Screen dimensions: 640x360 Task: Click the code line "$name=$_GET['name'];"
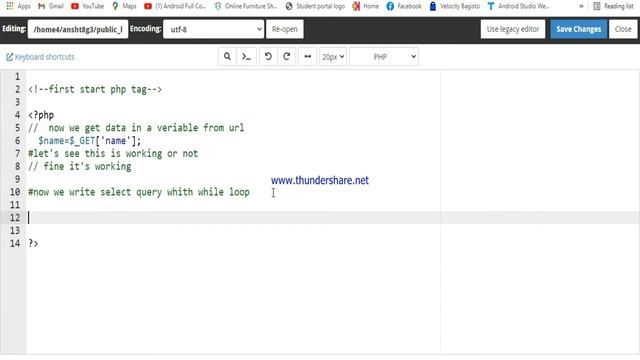tap(89, 141)
